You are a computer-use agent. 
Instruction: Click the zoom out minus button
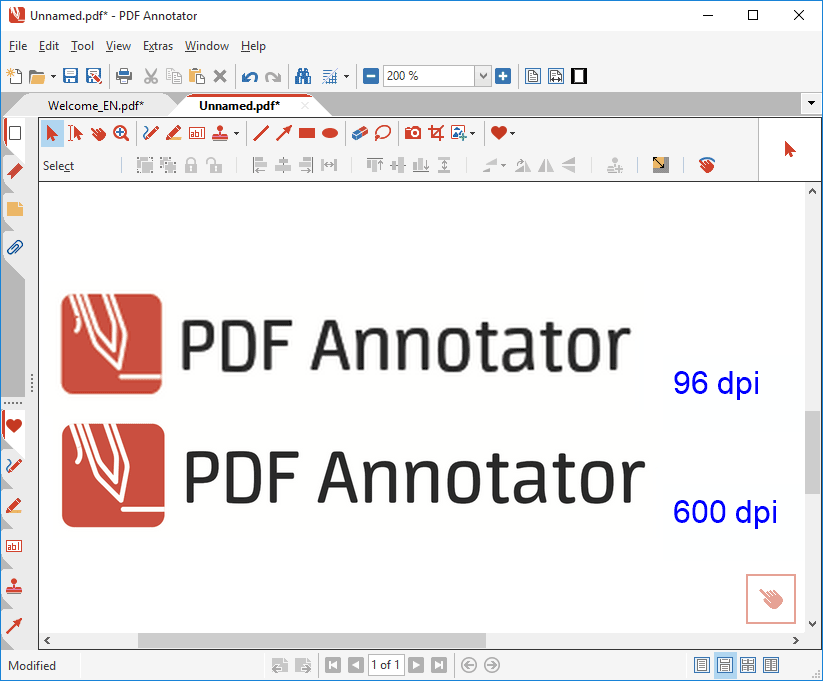pos(370,76)
